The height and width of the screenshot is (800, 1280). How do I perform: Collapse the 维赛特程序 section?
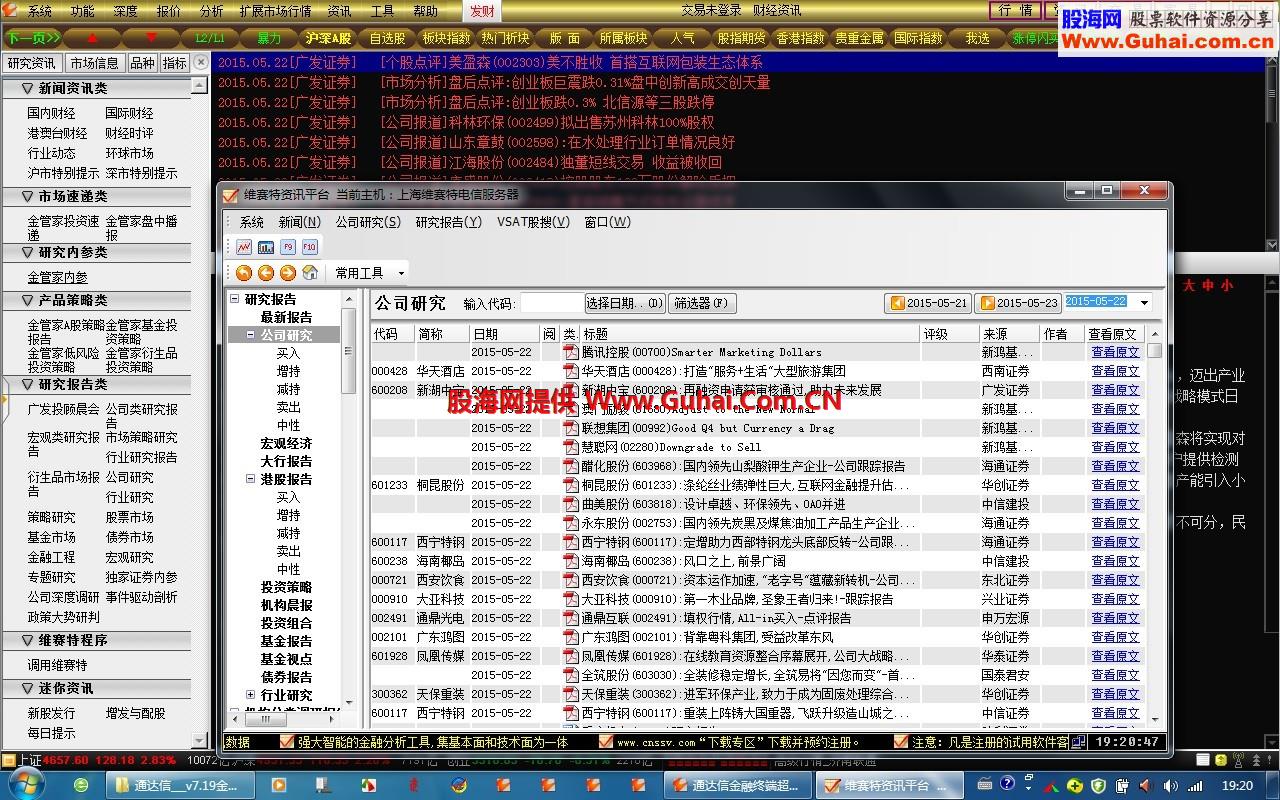click(27, 640)
